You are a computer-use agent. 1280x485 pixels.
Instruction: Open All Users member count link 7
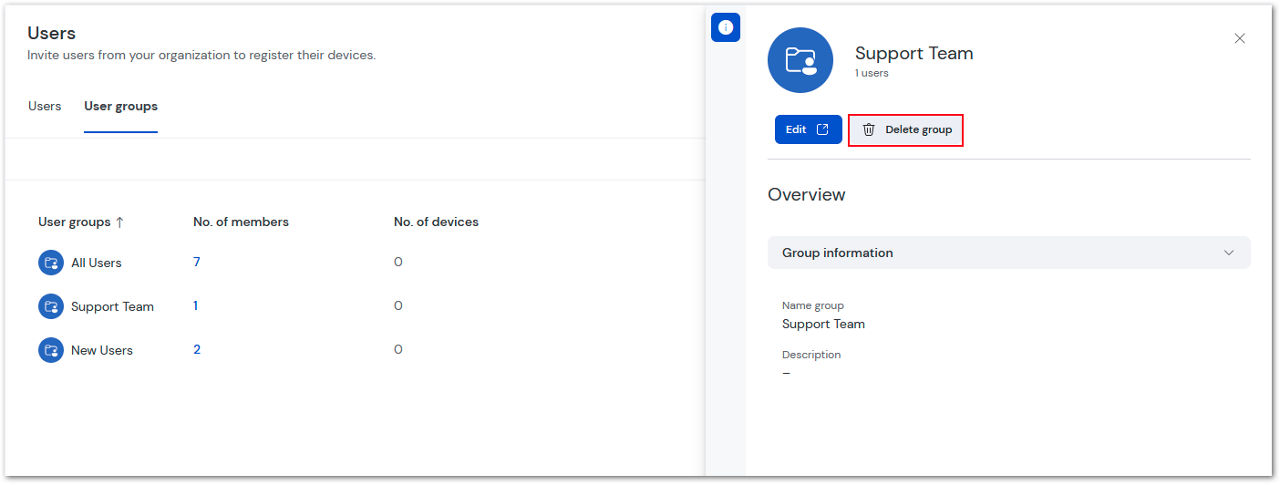coord(197,262)
